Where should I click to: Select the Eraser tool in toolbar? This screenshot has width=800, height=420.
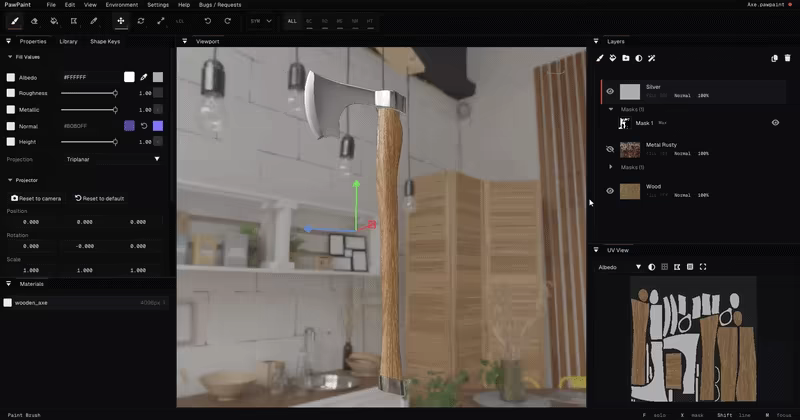tap(34, 21)
